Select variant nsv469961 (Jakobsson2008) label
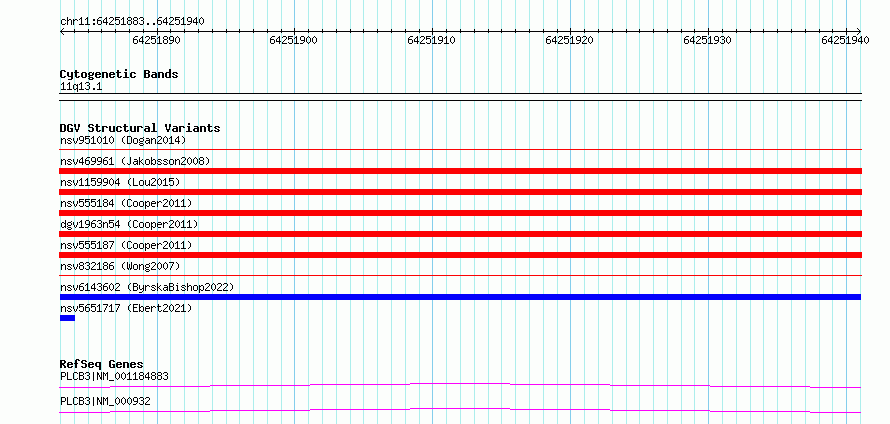The width and height of the screenshot is (890, 424). point(135,161)
